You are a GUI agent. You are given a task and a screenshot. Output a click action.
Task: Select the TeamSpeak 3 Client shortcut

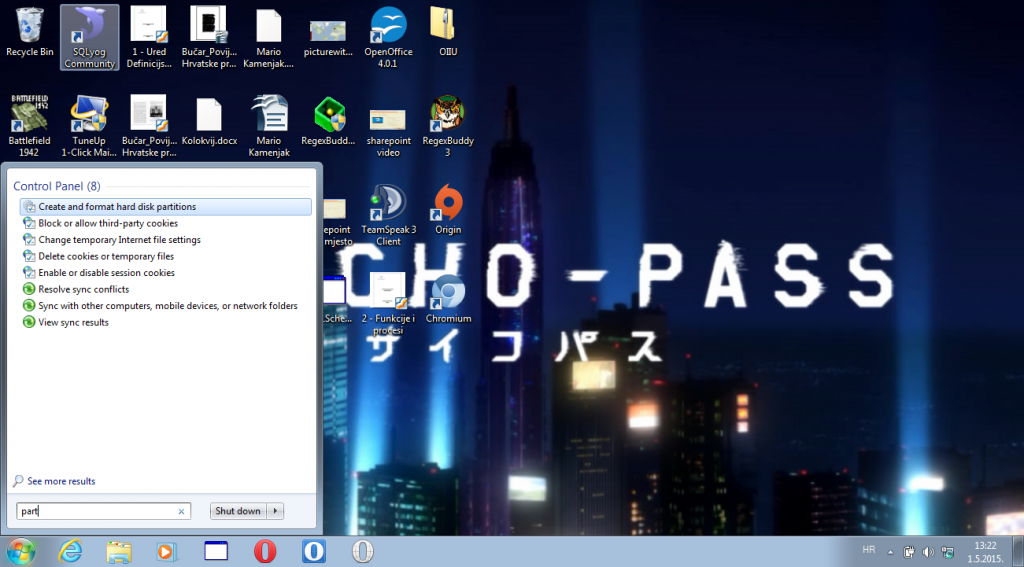click(x=389, y=215)
